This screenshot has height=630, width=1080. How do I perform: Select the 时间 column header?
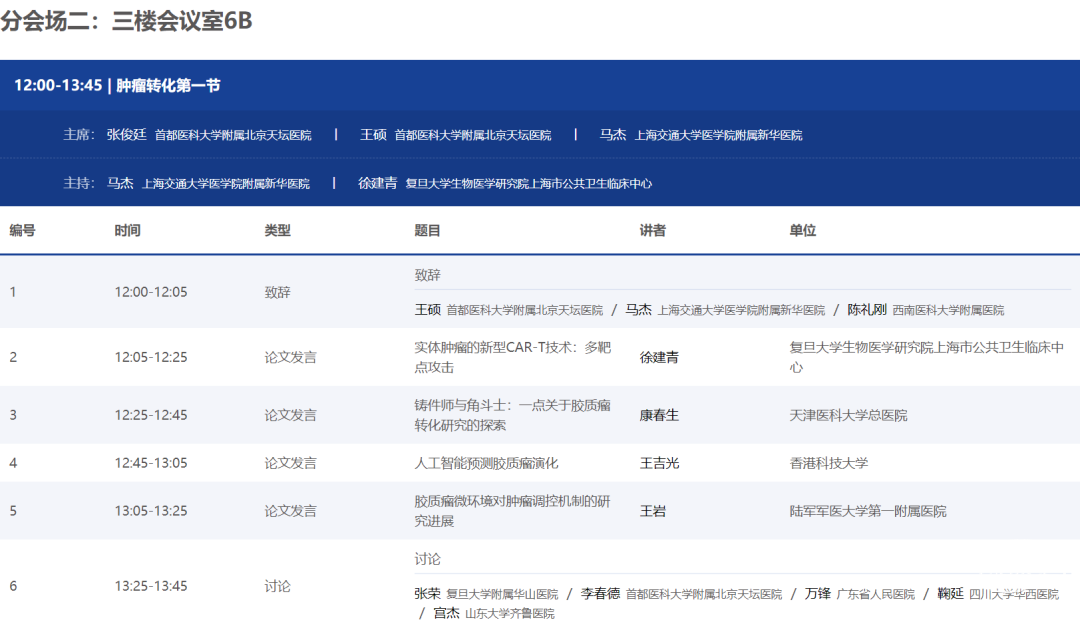[x=127, y=230]
